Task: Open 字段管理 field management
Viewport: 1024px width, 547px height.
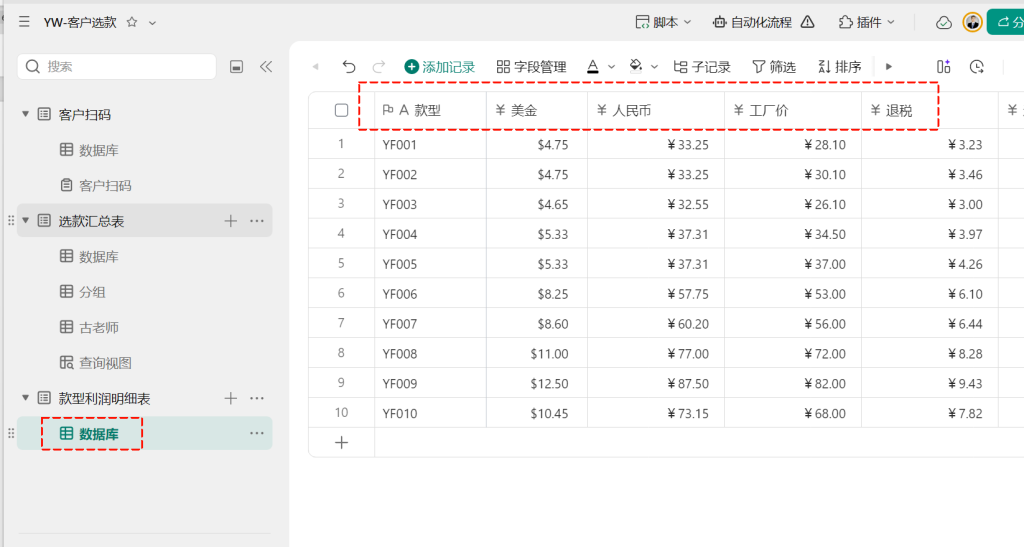Action: pyautogui.click(x=531, y=67)
